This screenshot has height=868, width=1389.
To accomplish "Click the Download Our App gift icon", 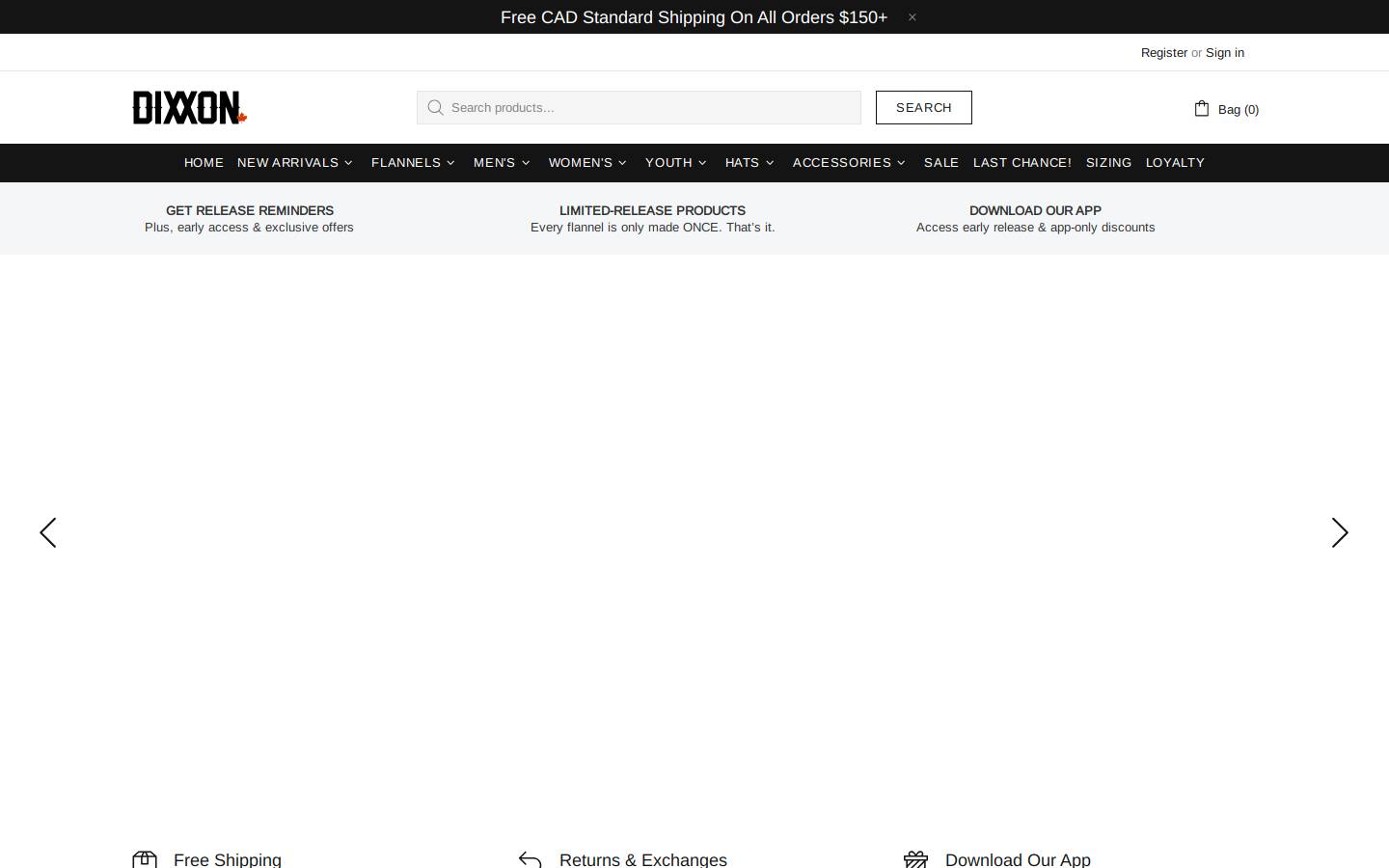I will coord(915,859).
